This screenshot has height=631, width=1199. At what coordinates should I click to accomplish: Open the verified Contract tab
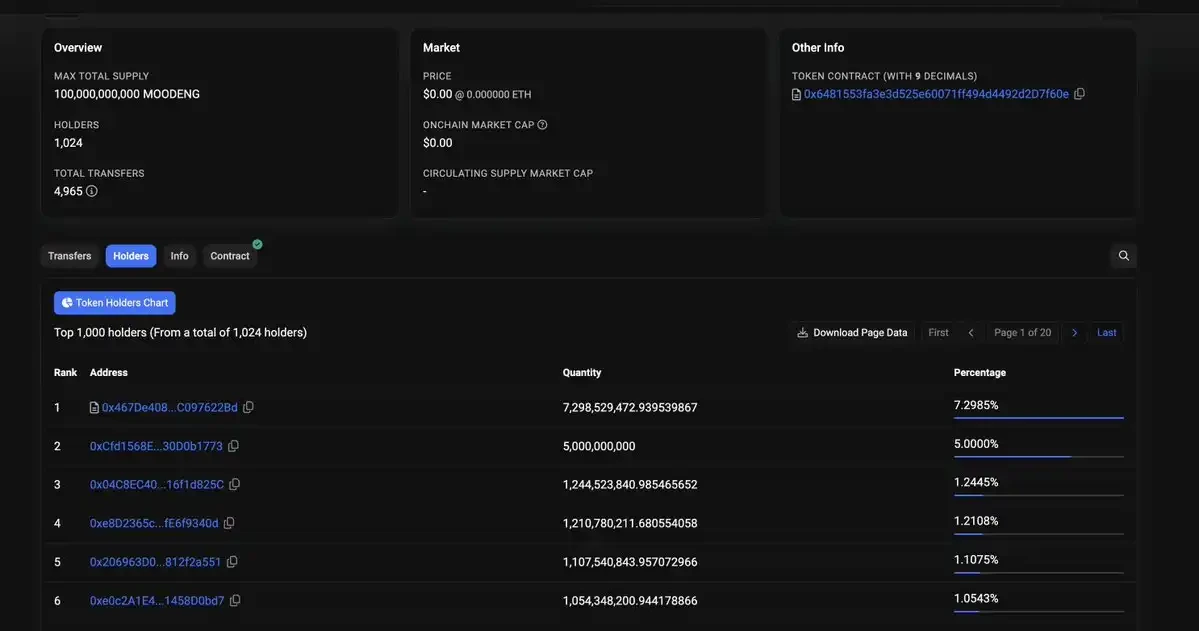tap(230, 256)
